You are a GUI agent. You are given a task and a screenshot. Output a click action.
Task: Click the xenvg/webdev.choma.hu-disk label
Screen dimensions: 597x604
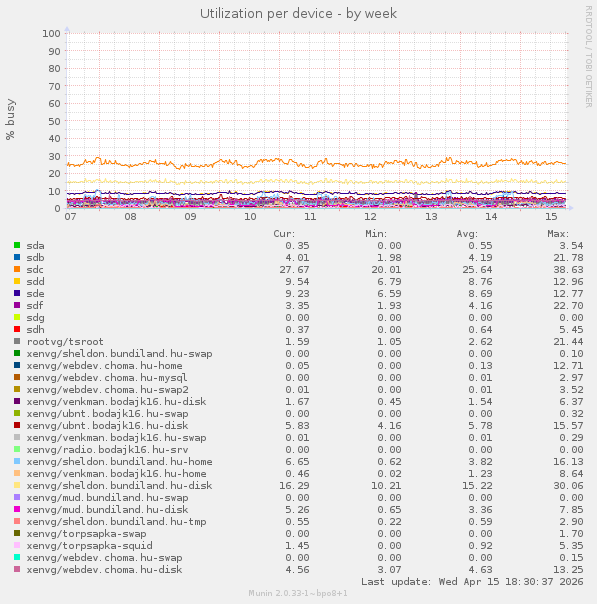coord(104,570)
